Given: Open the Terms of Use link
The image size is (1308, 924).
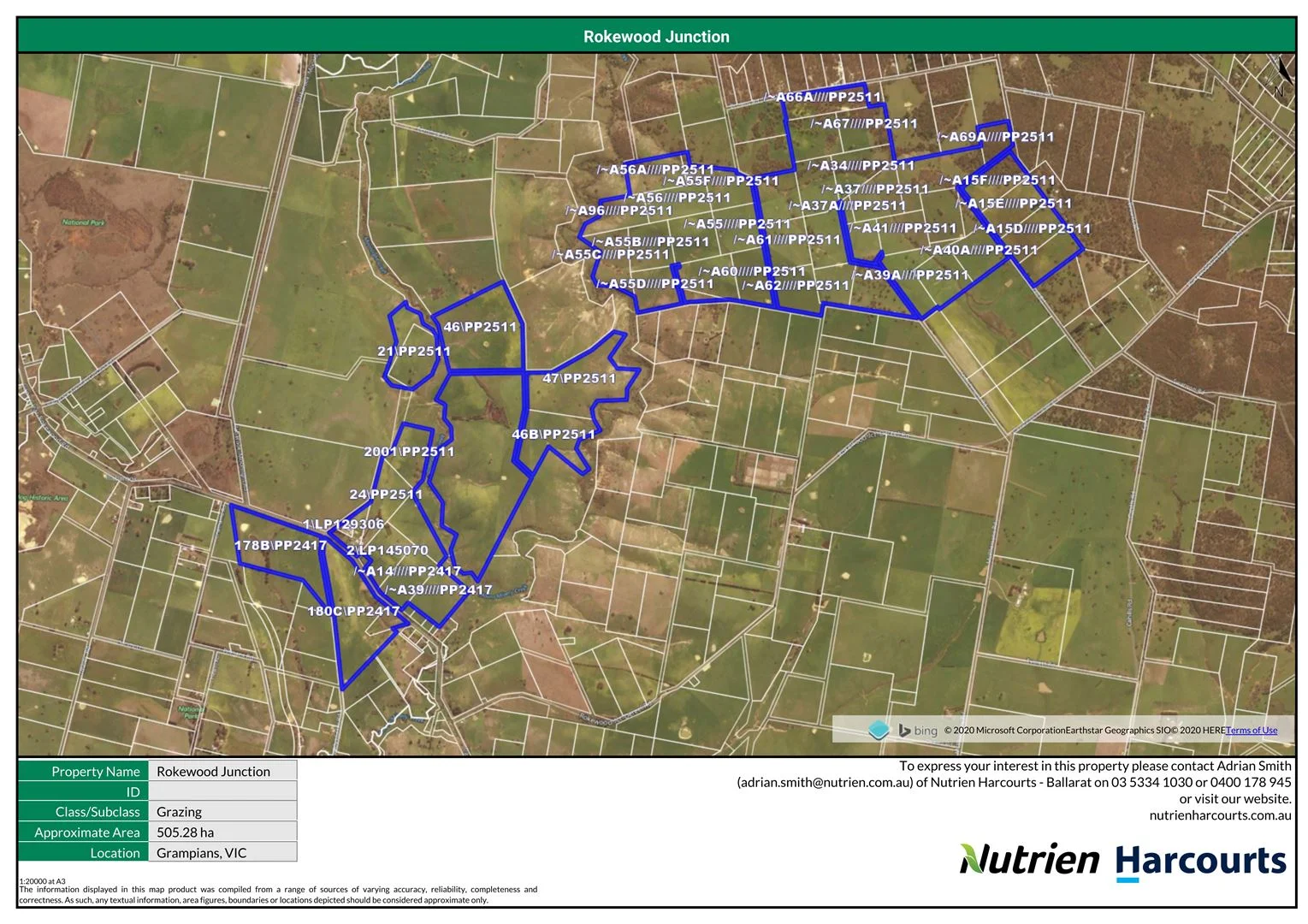Looking at the screenshot, I should click(1252, 731).
